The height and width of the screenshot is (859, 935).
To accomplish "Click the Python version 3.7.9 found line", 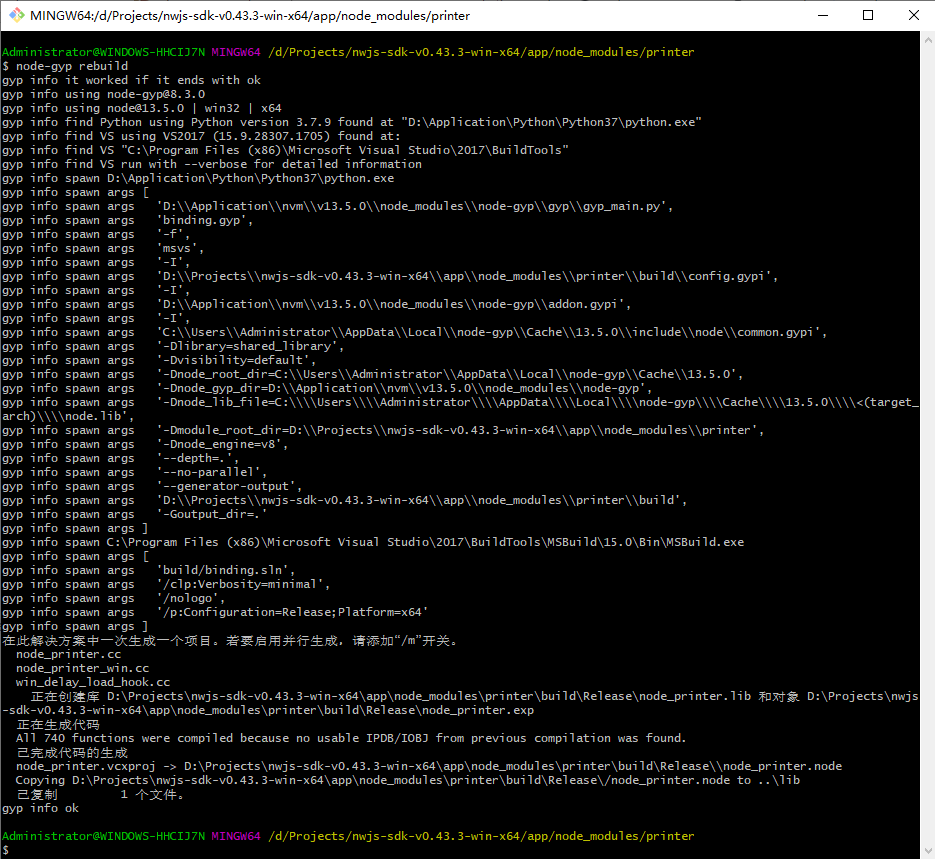I will (x=352, y=122).
